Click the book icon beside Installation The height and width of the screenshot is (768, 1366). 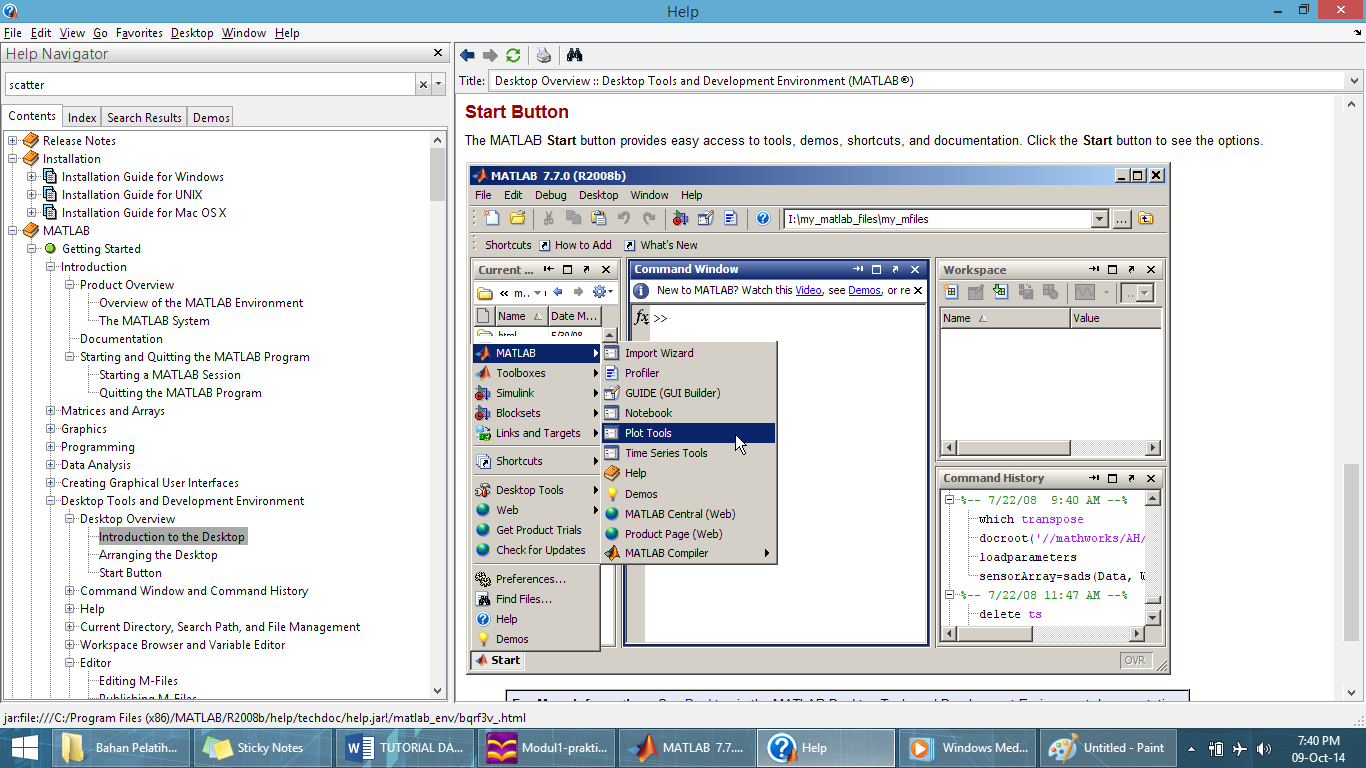tap(31, 159)
